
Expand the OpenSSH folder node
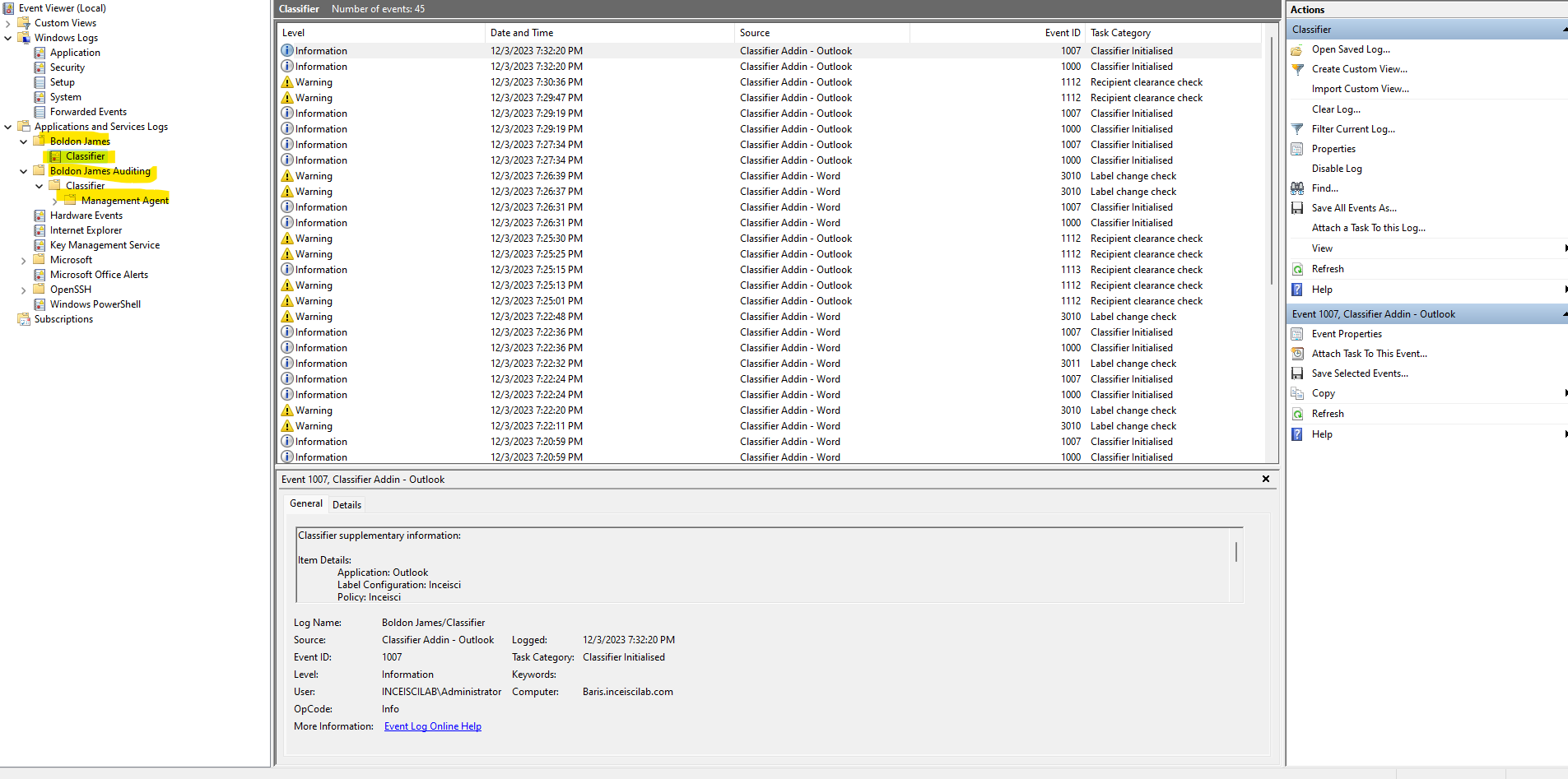click(x=23, y=290)
